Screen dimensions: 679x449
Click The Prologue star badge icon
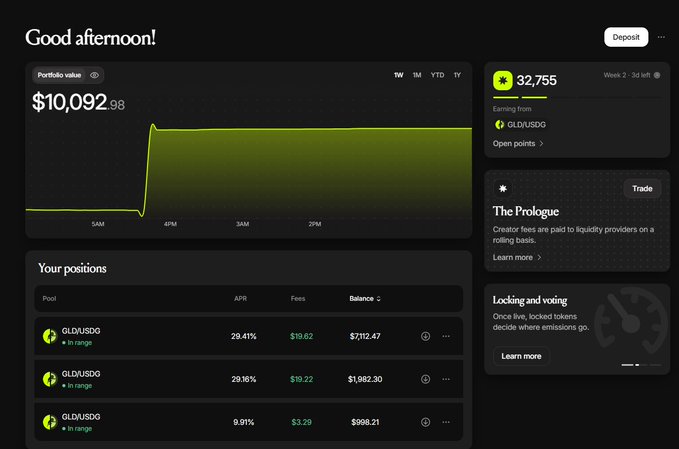[x=503, y=189]
